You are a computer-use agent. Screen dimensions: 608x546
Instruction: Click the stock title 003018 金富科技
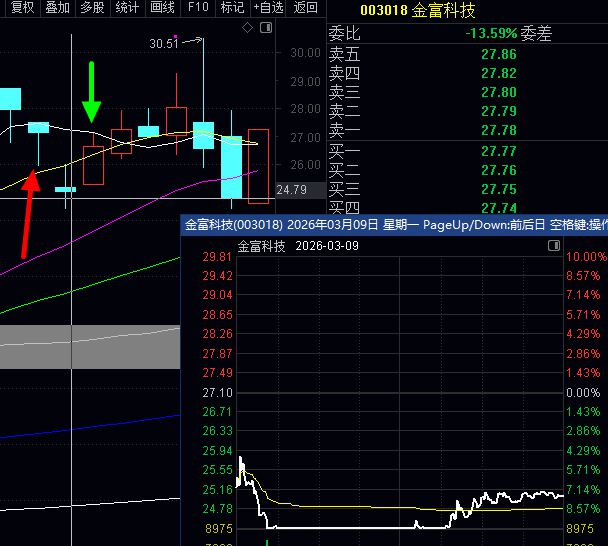point(418,10)
